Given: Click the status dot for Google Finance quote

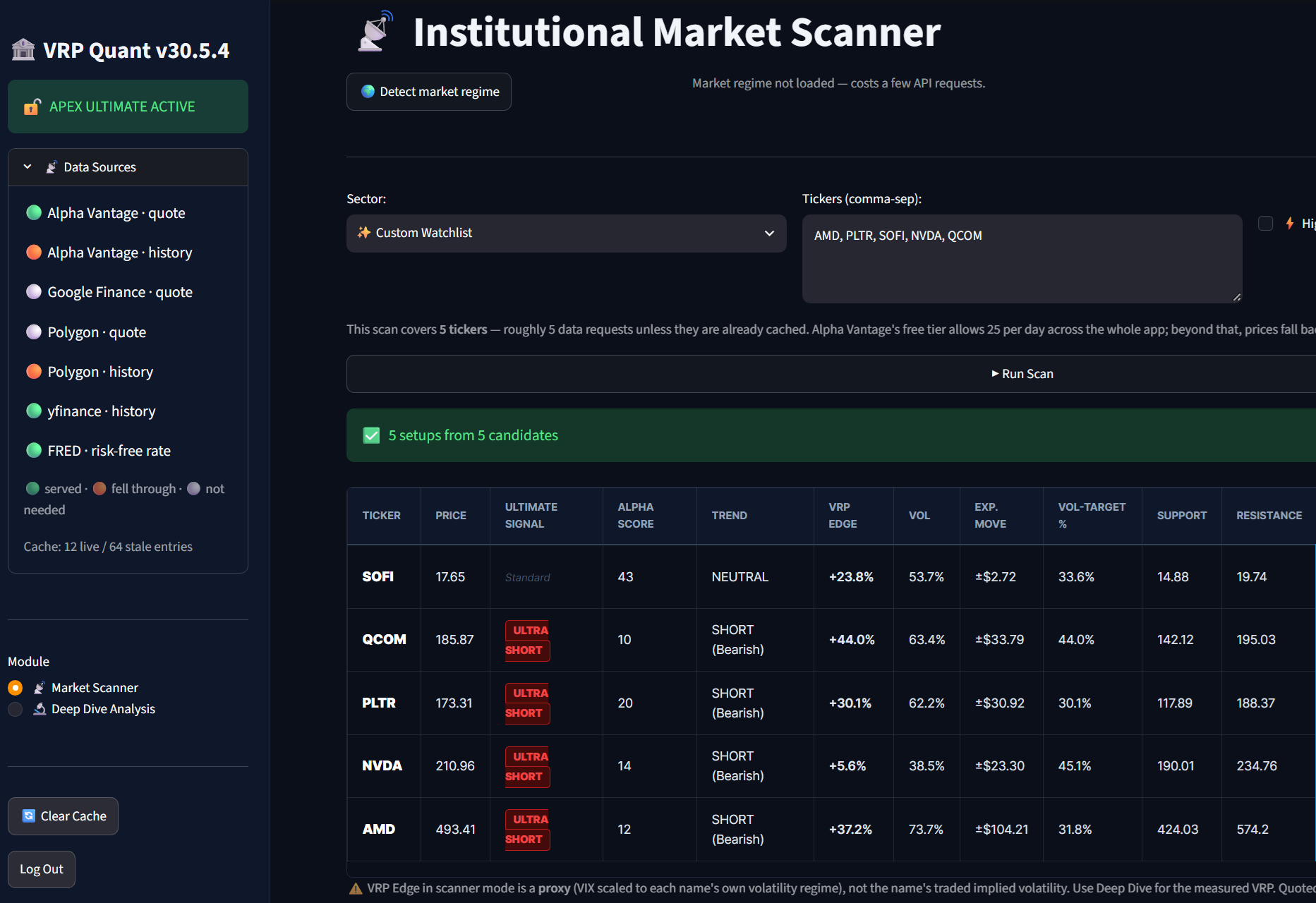Looking at the screenshot, I should click(34, 291).
